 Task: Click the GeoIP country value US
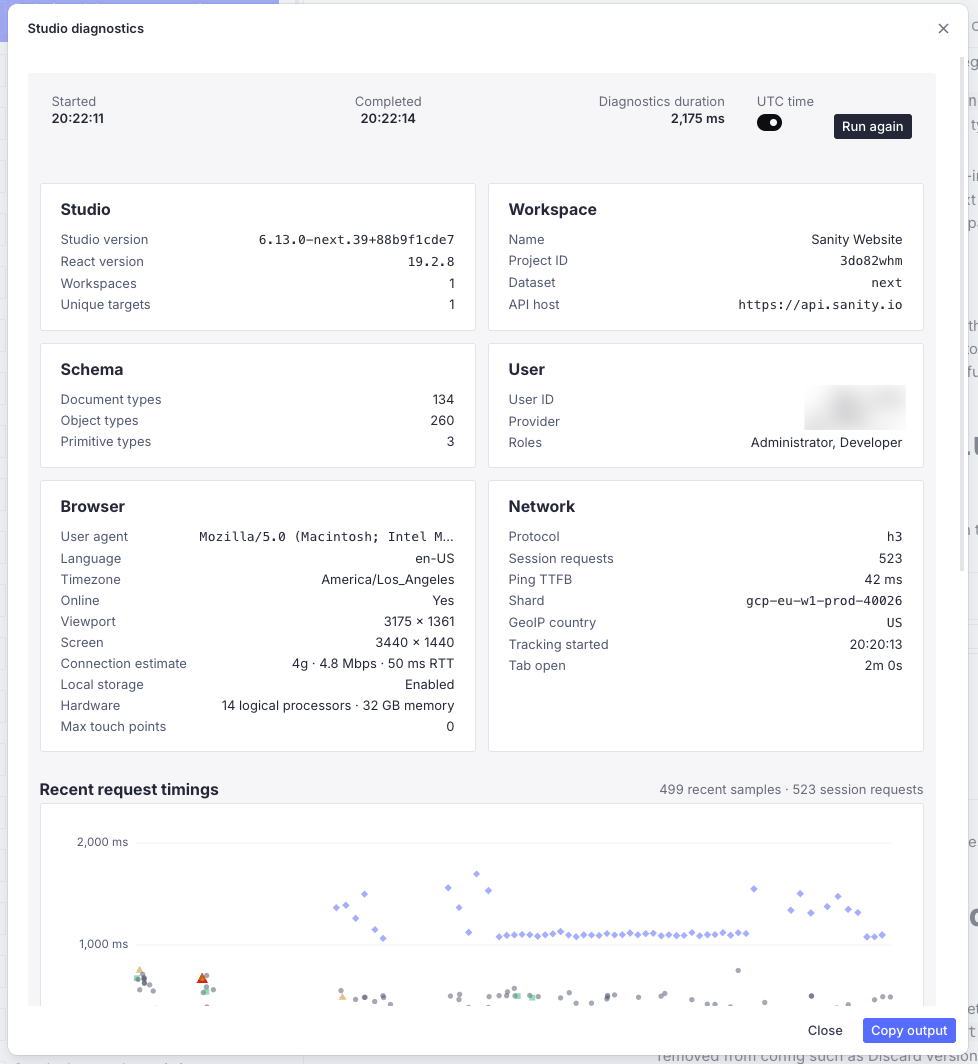click(x=895, y=623)
